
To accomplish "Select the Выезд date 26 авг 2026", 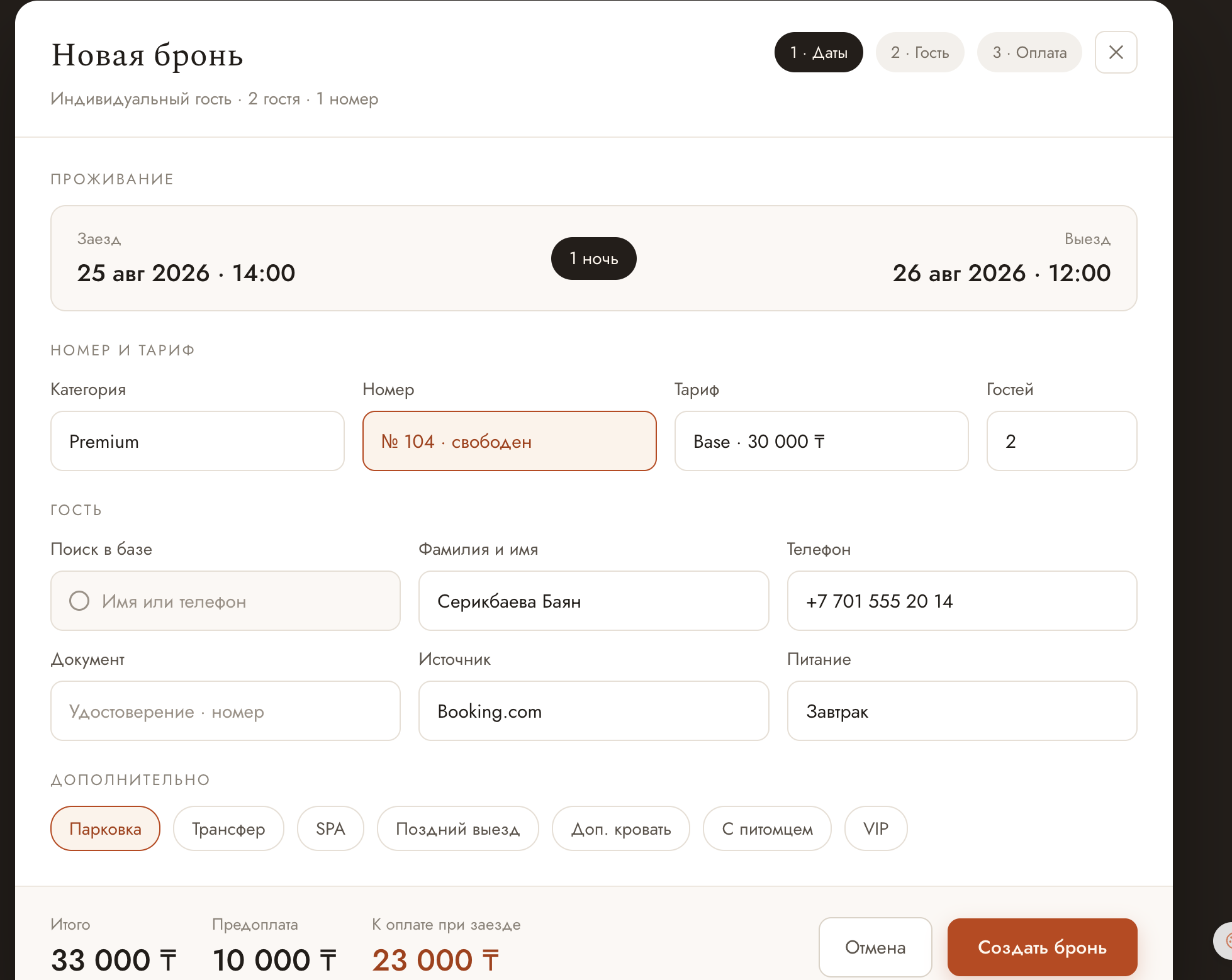I will (1002, 273).
